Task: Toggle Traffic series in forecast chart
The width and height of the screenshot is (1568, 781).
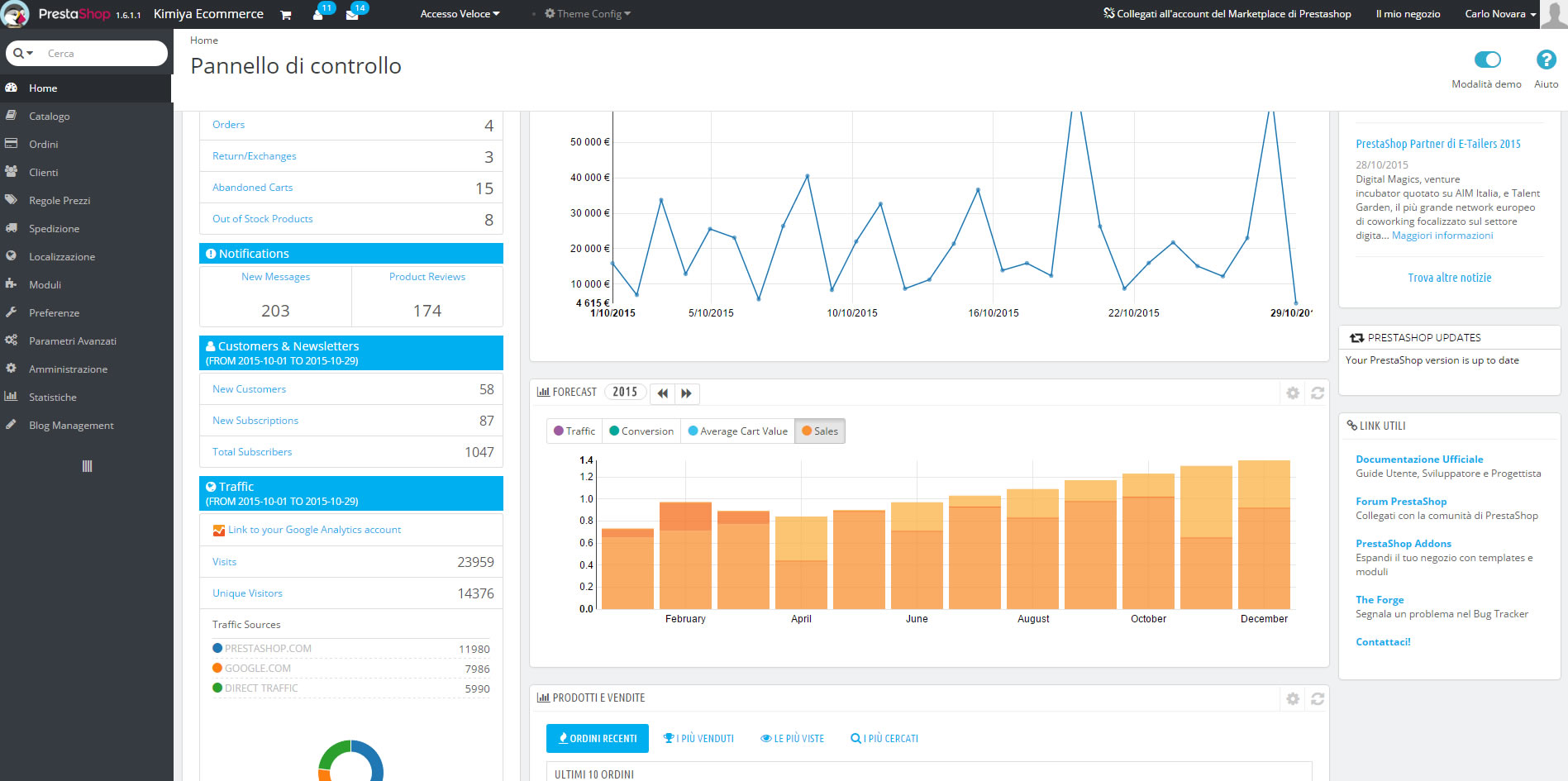Action: tap(574, 431)
